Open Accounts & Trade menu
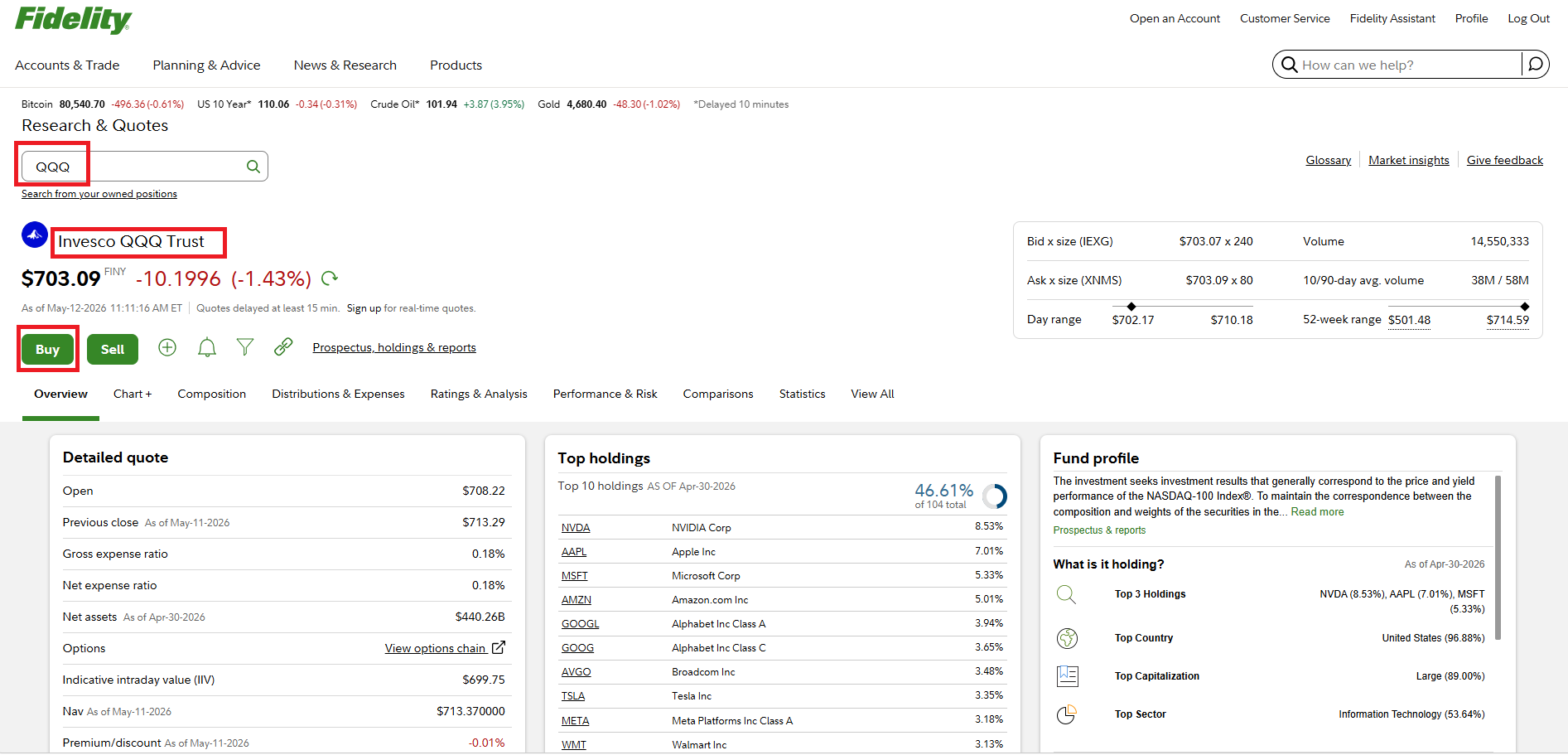Screen dimensions: 1568x755 pyautogui.click(x=67, y=65)
